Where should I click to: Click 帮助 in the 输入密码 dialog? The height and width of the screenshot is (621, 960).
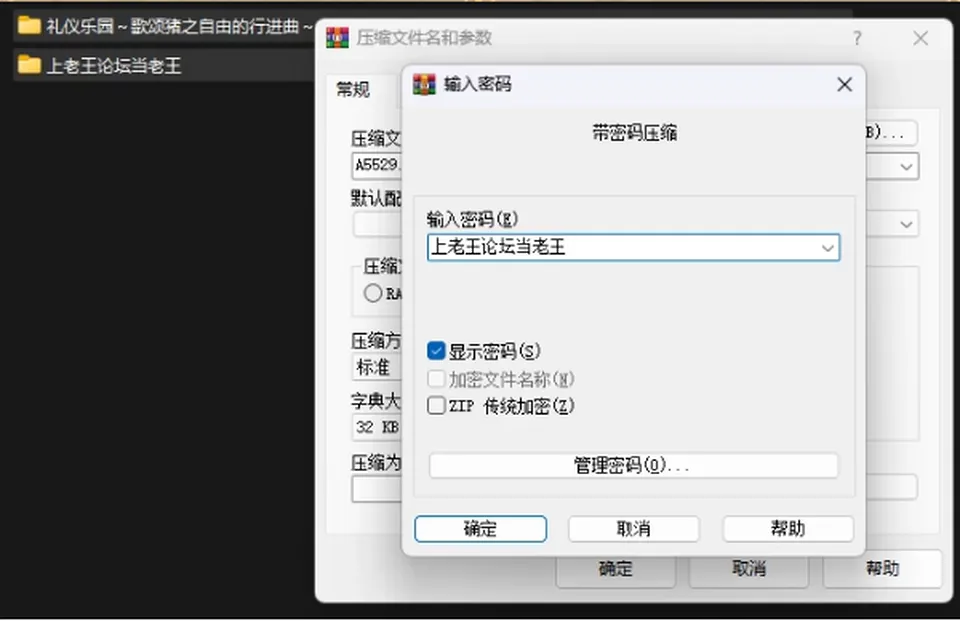(788, 529)
